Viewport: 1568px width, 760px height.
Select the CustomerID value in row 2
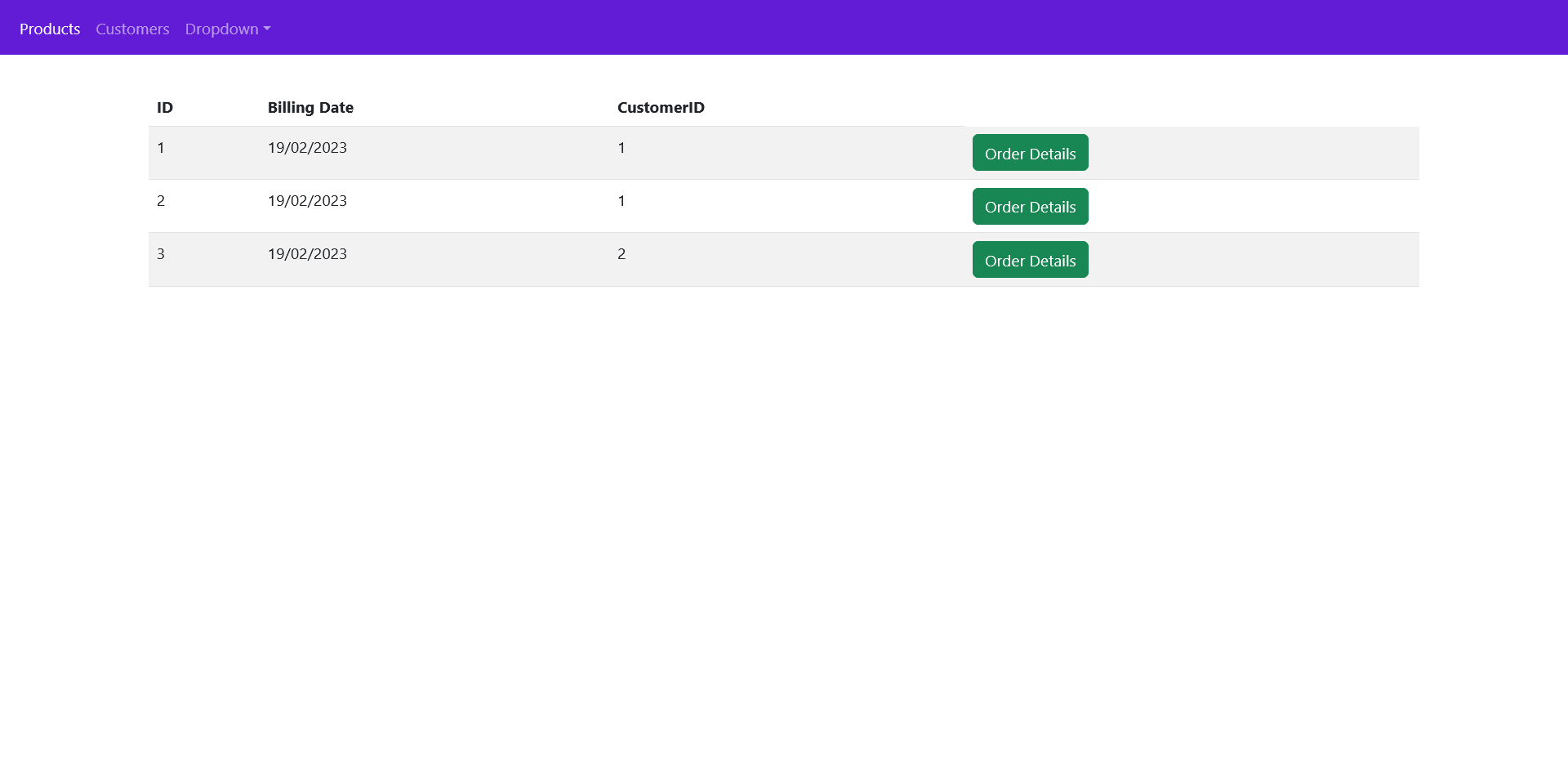(622, 201)
